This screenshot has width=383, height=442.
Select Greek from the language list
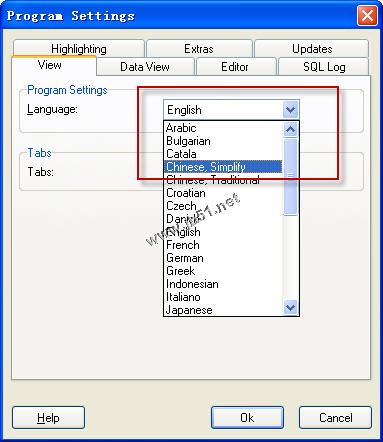223,271
